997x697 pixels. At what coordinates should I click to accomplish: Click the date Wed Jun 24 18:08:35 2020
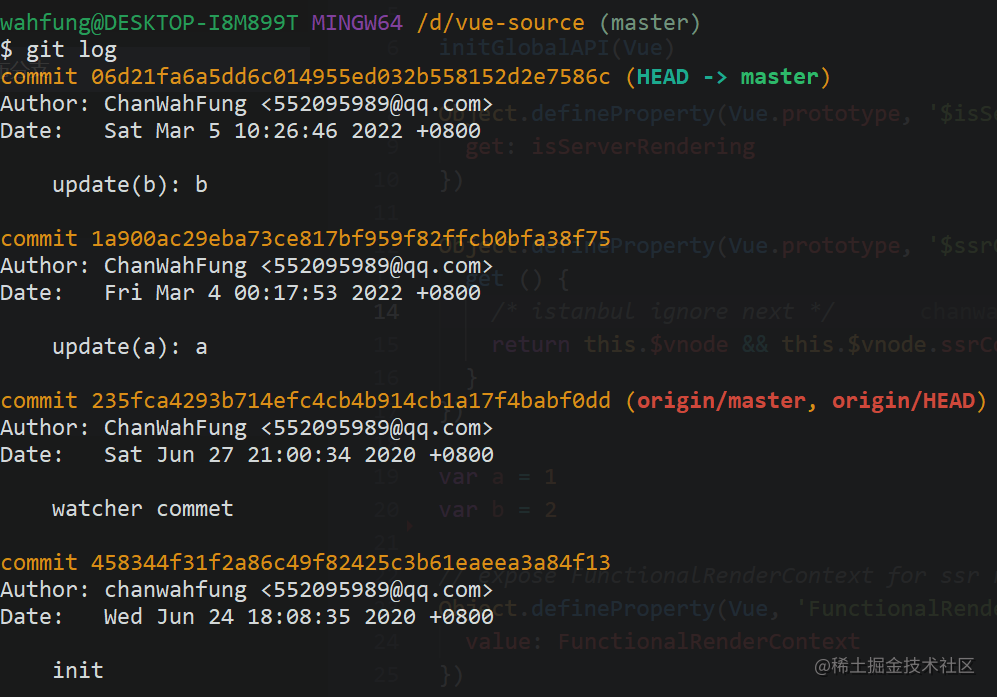(259, 616)
